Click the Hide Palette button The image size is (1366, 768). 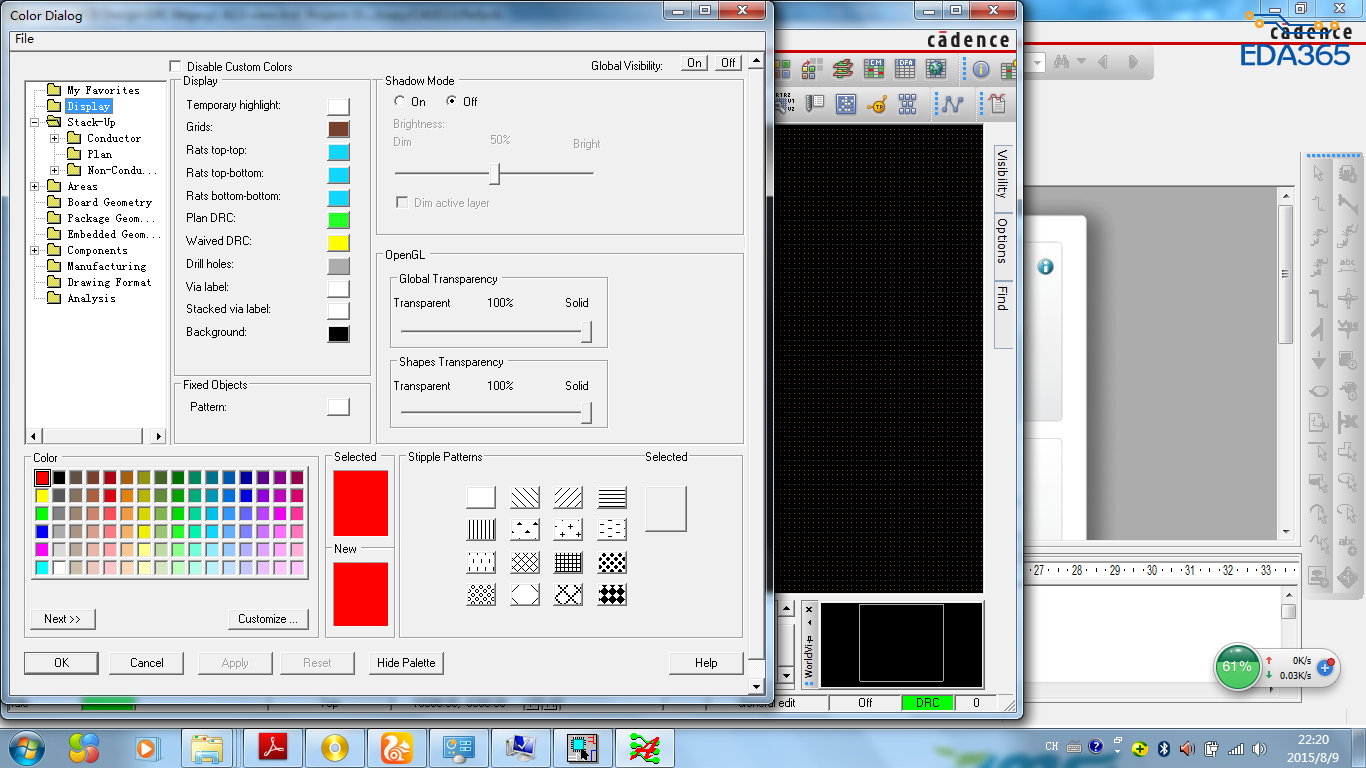coord(405,662)
